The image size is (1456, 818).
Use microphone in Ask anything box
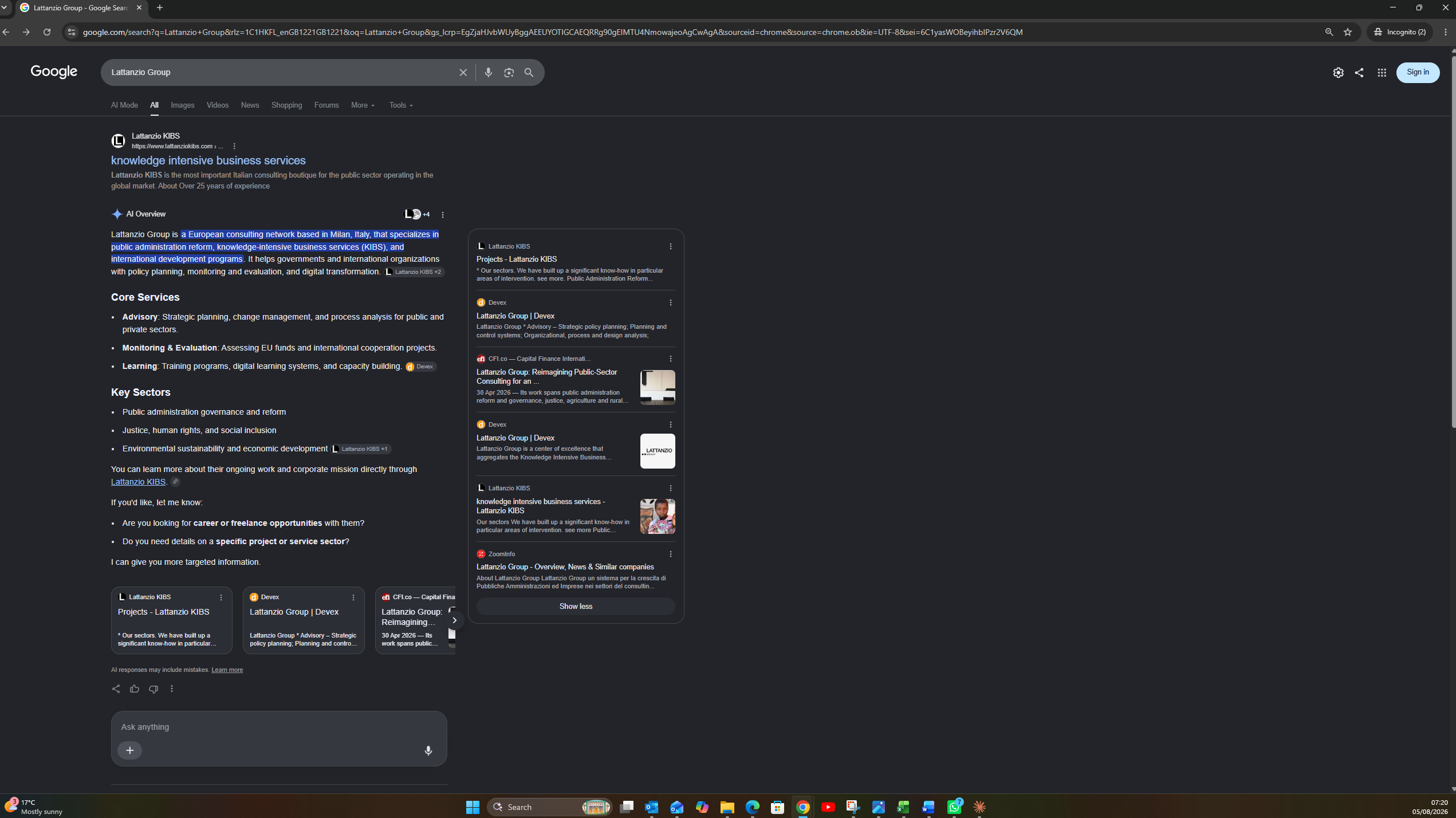click(x=428, y=750)
